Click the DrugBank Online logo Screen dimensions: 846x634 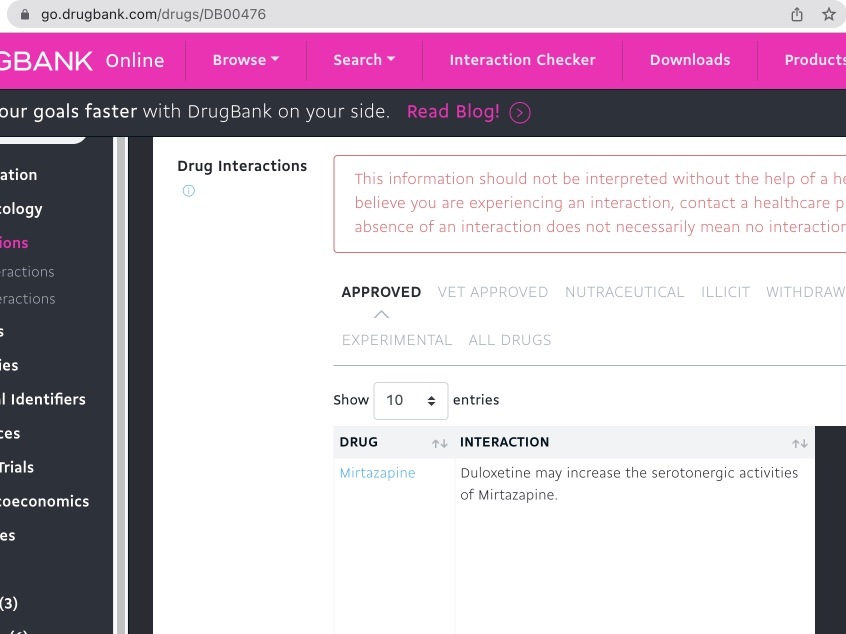[82, 60]
